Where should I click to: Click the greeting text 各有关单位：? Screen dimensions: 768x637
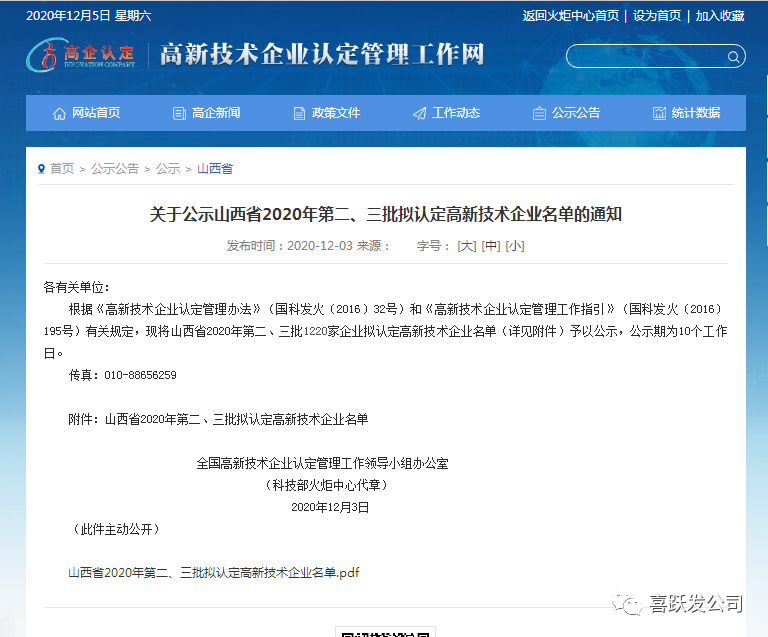76,287
